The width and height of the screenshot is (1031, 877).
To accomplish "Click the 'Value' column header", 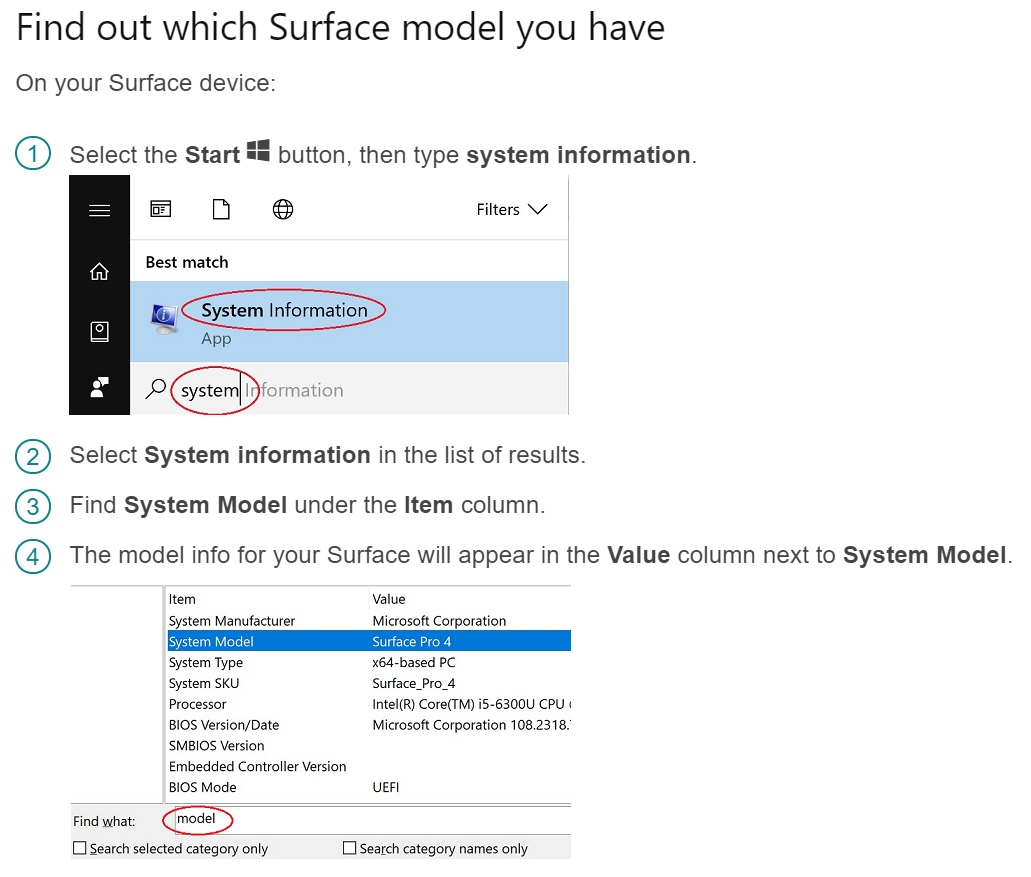I will pos(389,599).
